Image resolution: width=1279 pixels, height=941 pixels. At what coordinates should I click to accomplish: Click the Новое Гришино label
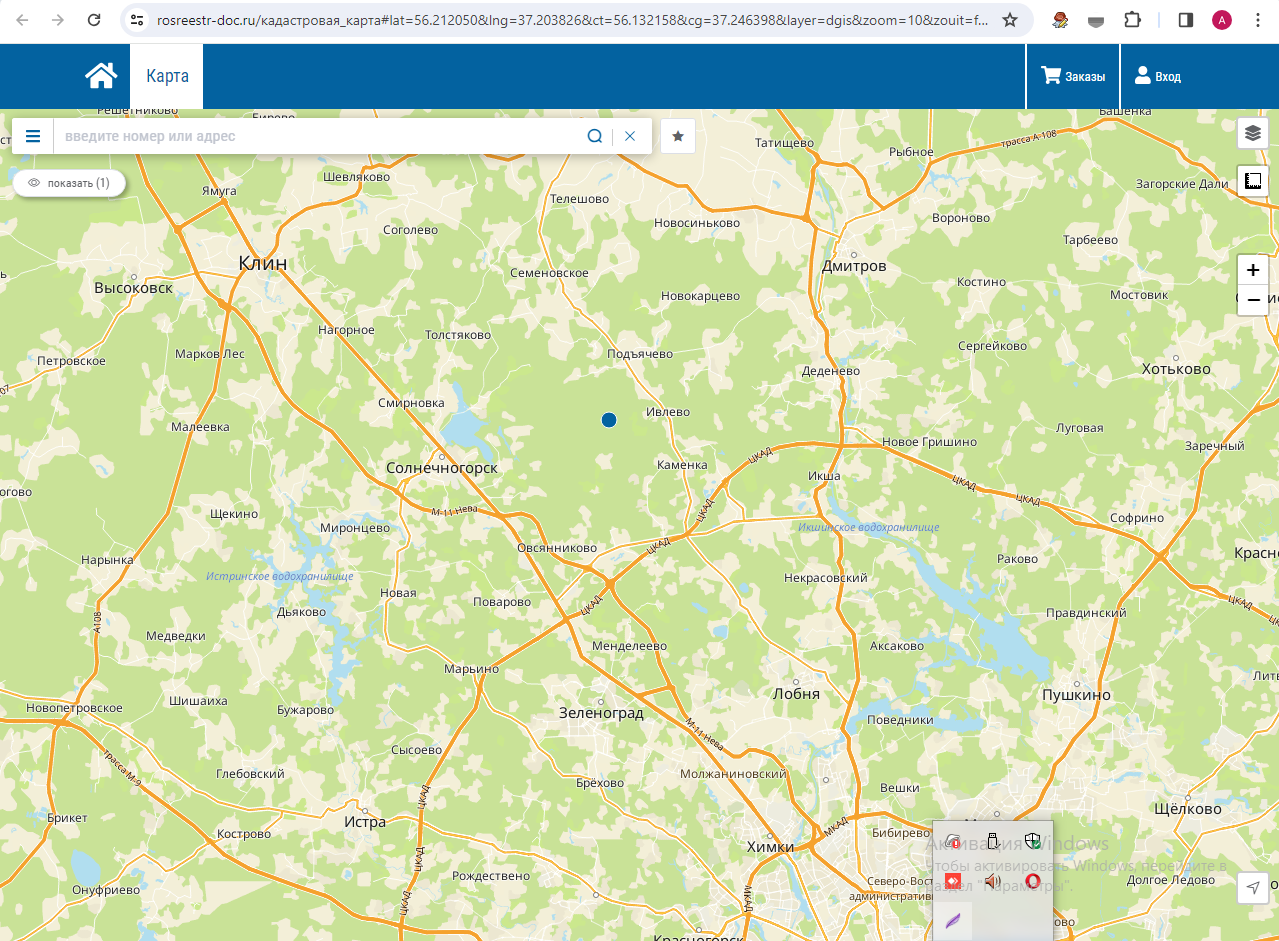coord(930,442)
